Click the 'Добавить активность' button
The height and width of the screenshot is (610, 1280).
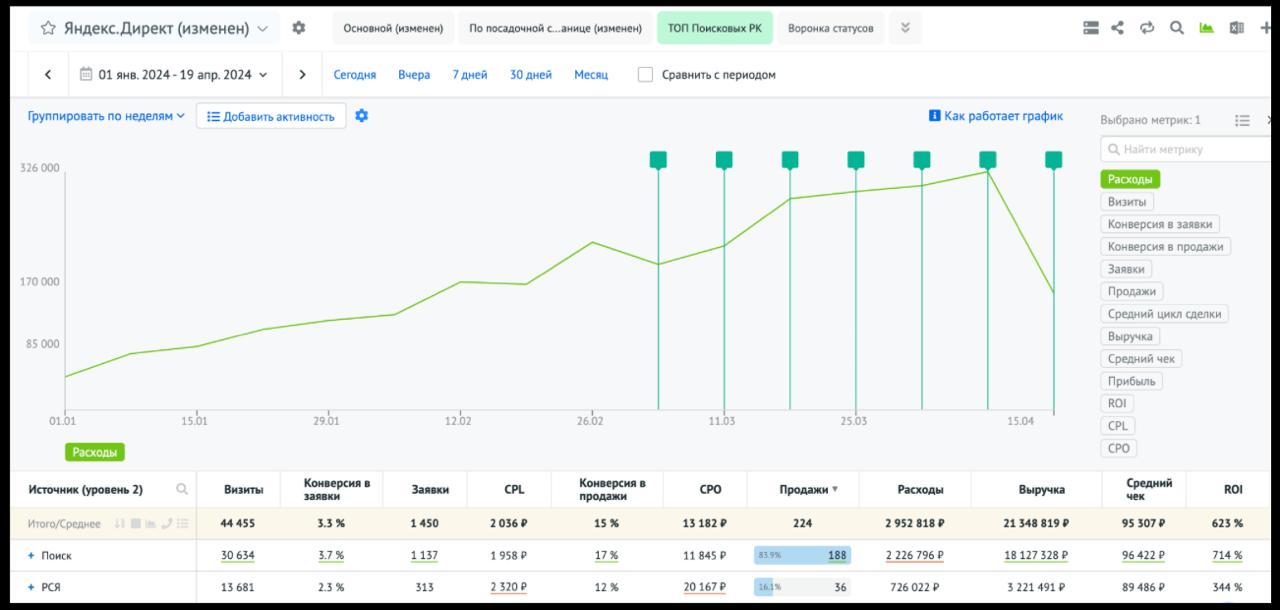(271, 116)
